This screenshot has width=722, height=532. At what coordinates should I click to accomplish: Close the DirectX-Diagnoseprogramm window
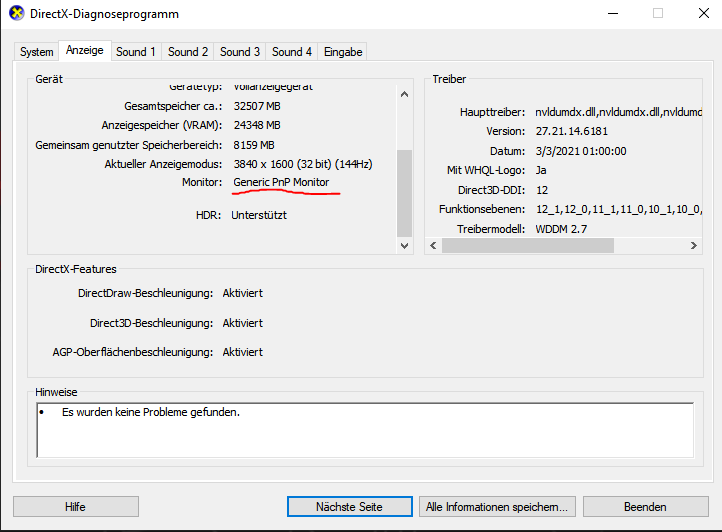tap(704, 13)
